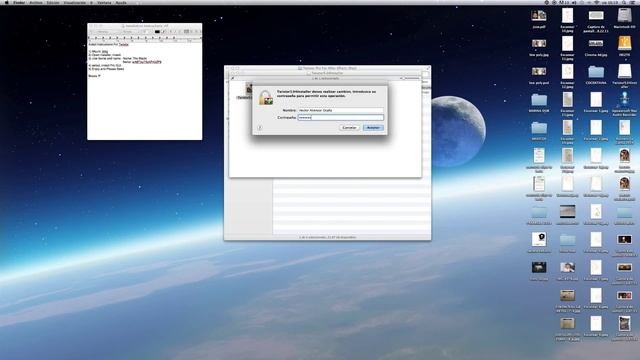Open the Edición menu
Screen dimensions: 640x360
(x=53, y=2)
